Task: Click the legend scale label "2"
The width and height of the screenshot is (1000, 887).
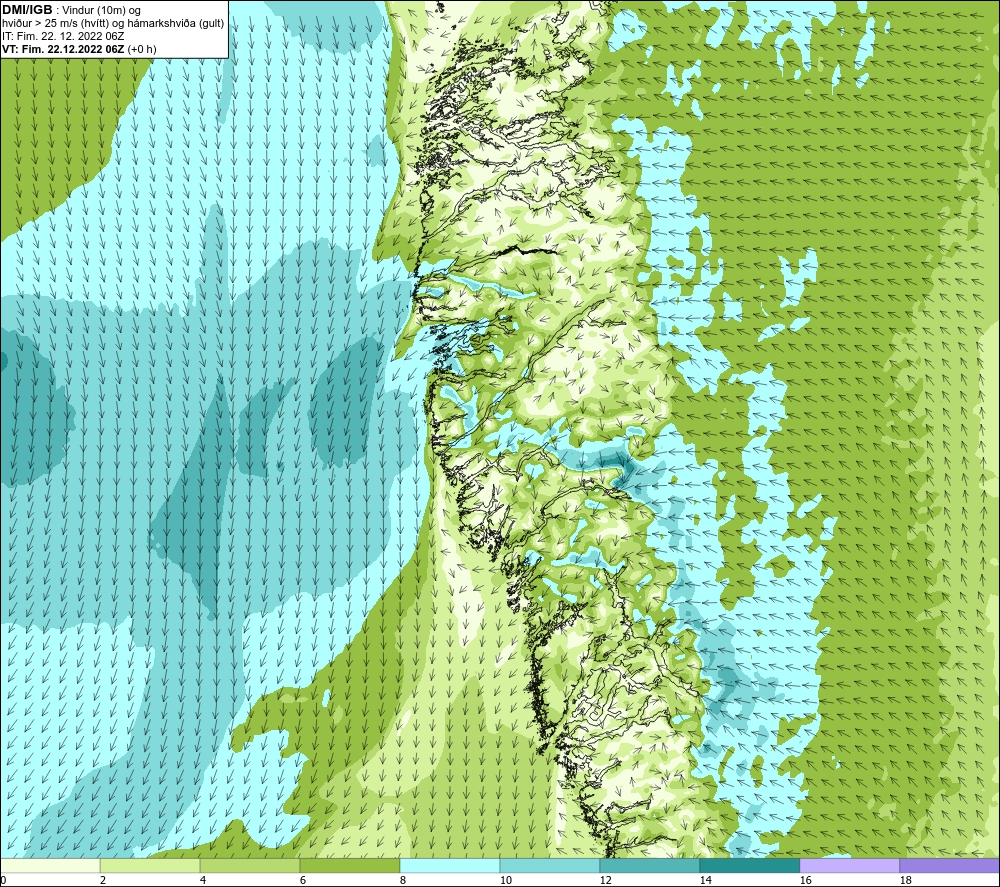Action: coord(103,880)
